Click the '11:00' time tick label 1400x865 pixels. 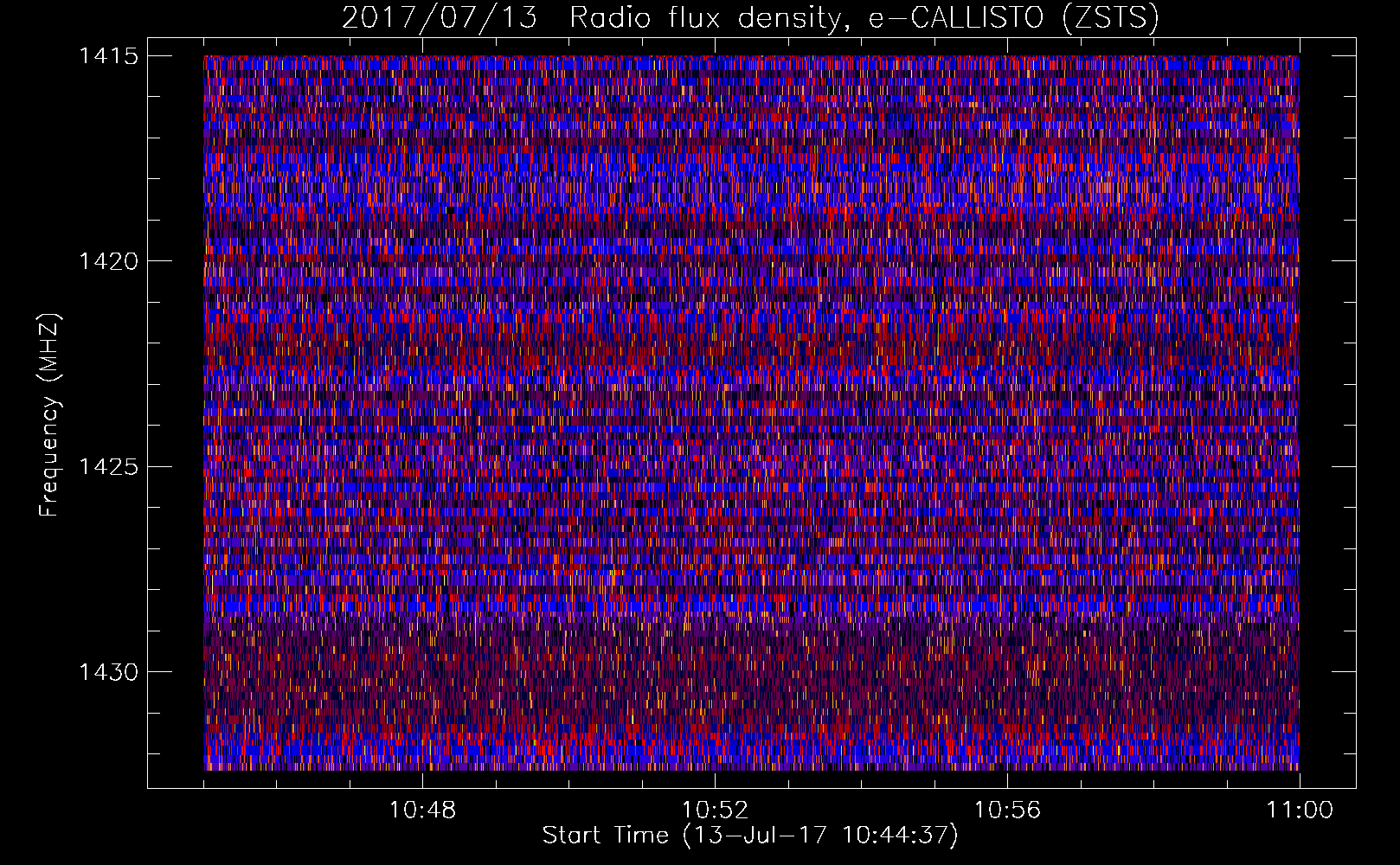click(1300, 811)
